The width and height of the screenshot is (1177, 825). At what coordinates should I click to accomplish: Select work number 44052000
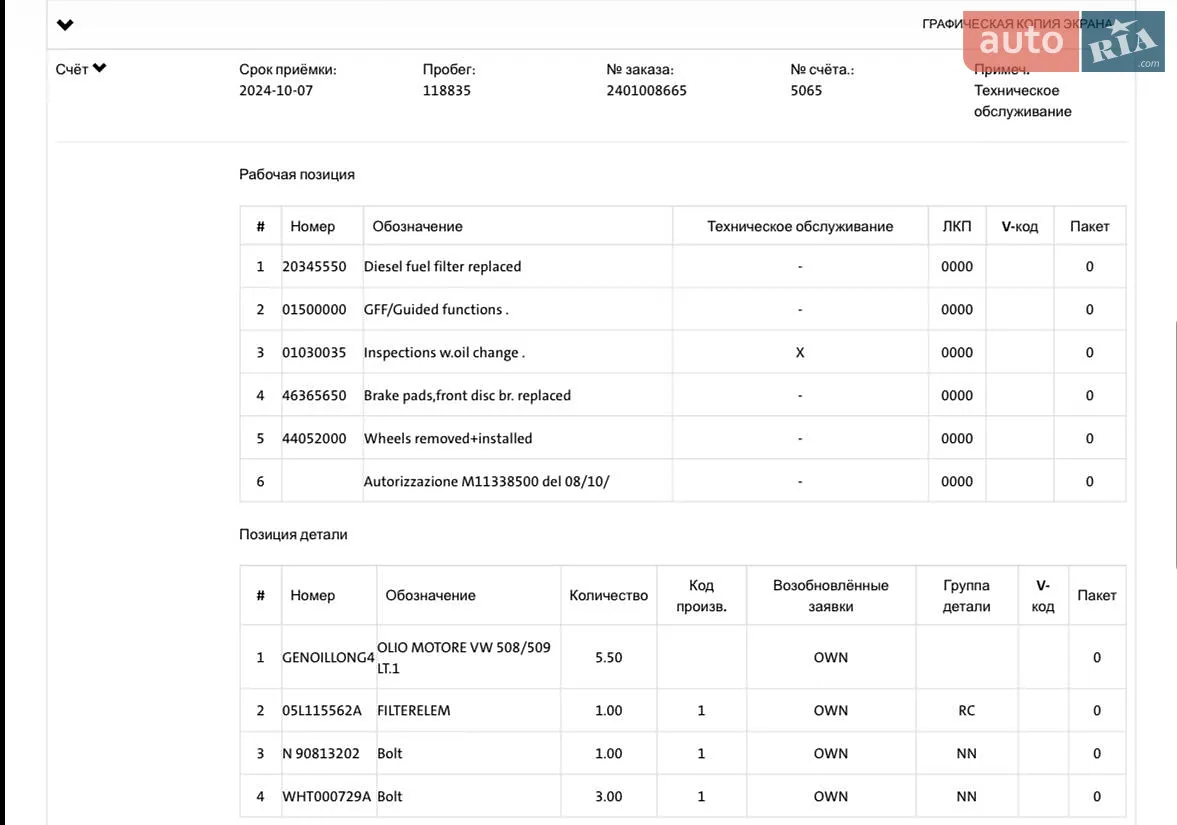click(x=315, y=438)
